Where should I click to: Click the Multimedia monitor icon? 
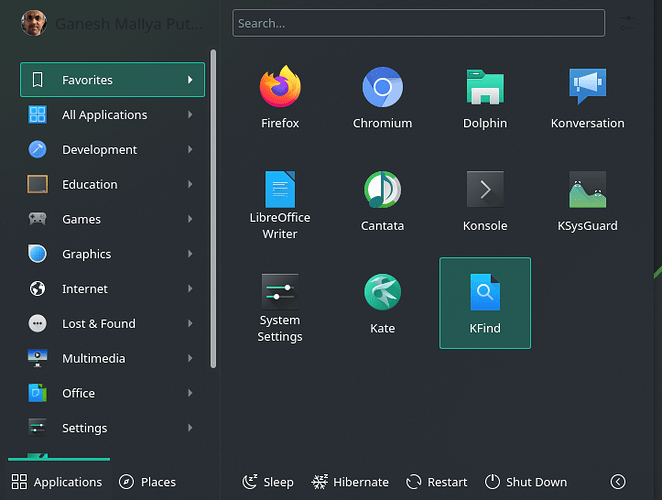(x=37, y=358)
